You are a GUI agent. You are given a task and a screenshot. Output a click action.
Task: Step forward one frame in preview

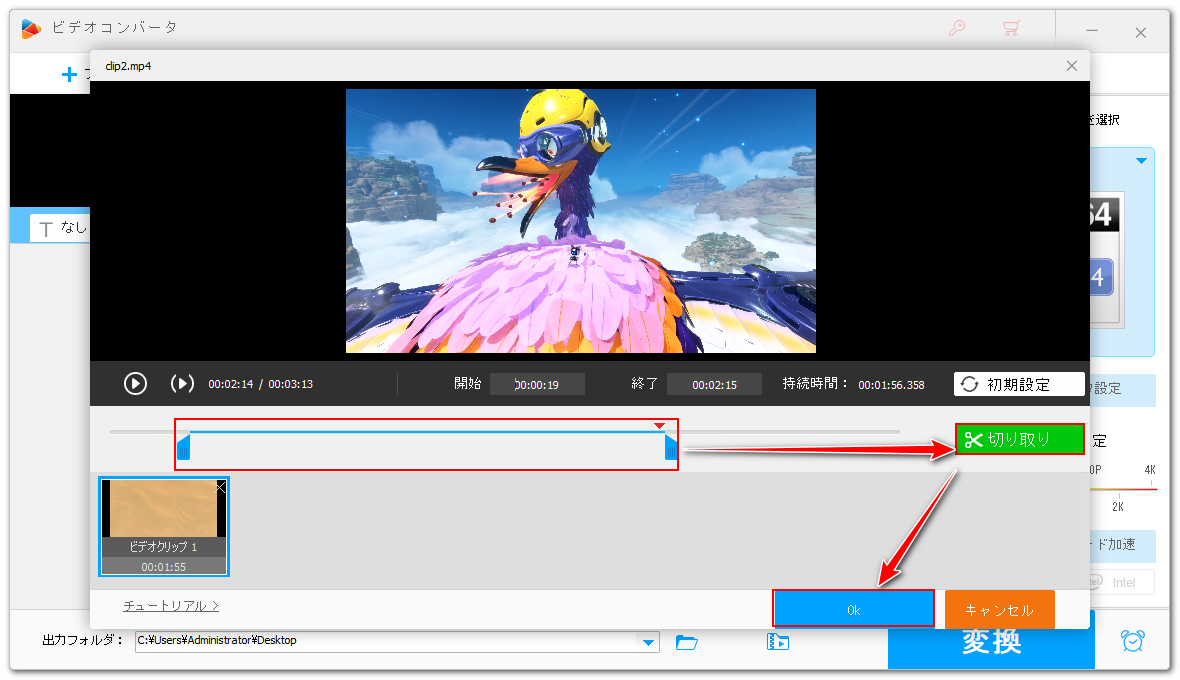point(182,383)
